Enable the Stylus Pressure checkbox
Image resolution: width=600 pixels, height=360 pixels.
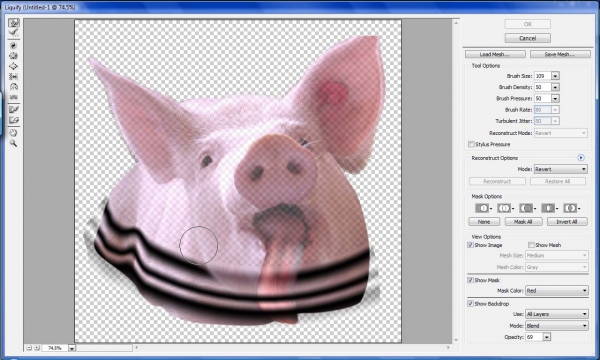click(x=471, y=144)
